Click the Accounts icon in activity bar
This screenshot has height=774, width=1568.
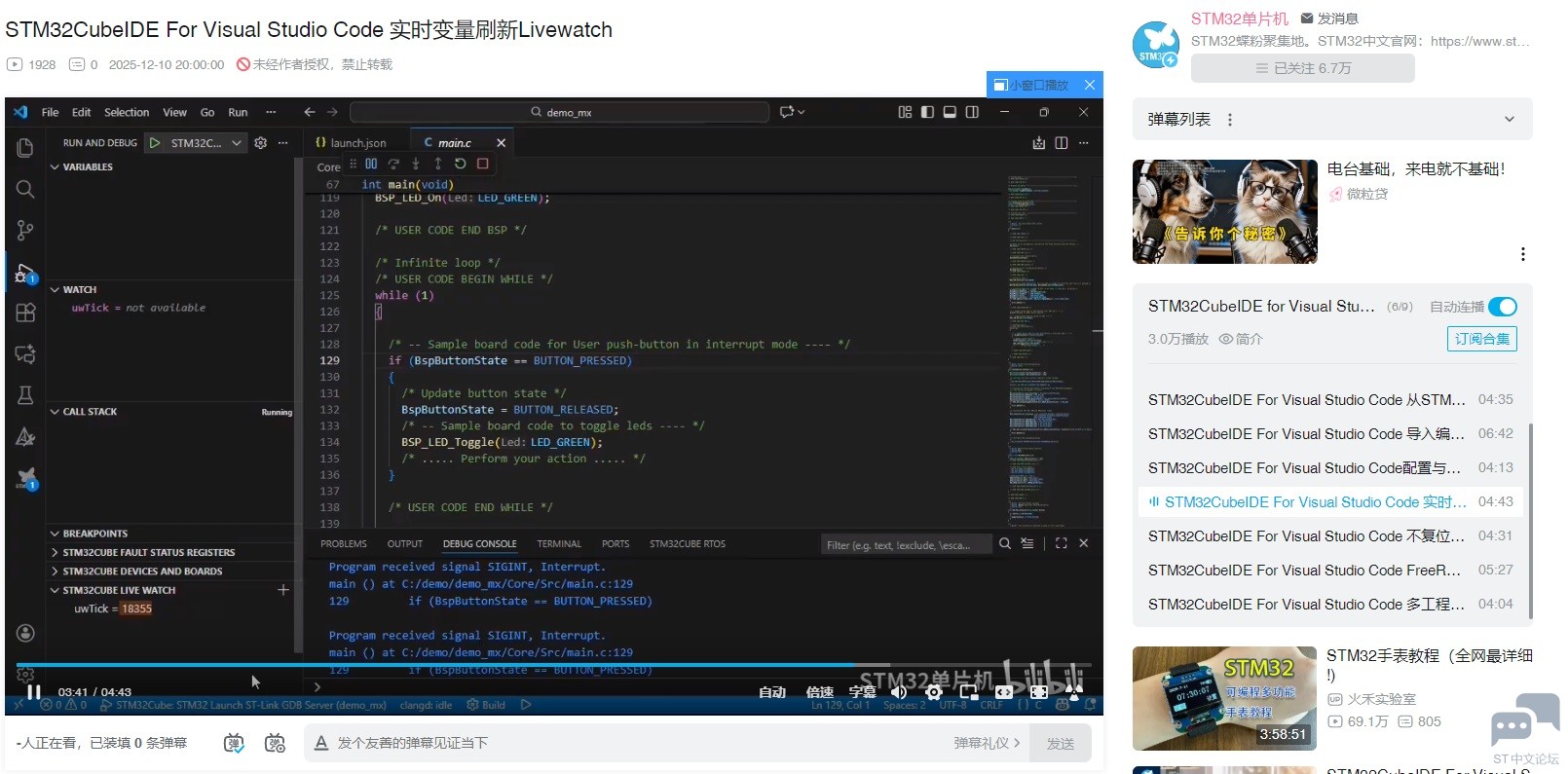pyautogui.click(x=25, y=633)
